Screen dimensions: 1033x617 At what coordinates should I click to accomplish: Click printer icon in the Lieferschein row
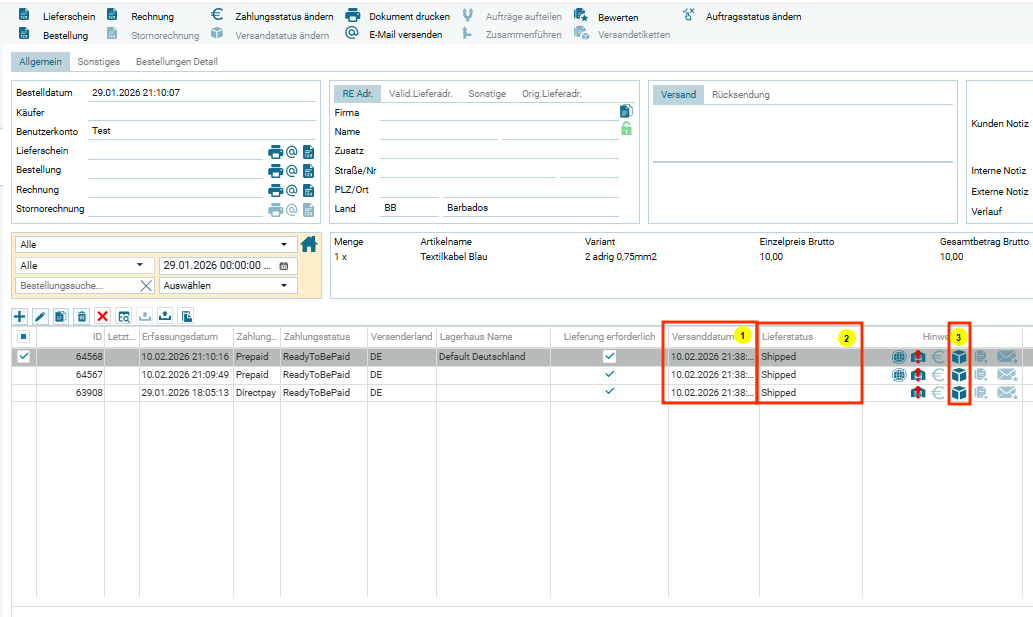[275, 152]
